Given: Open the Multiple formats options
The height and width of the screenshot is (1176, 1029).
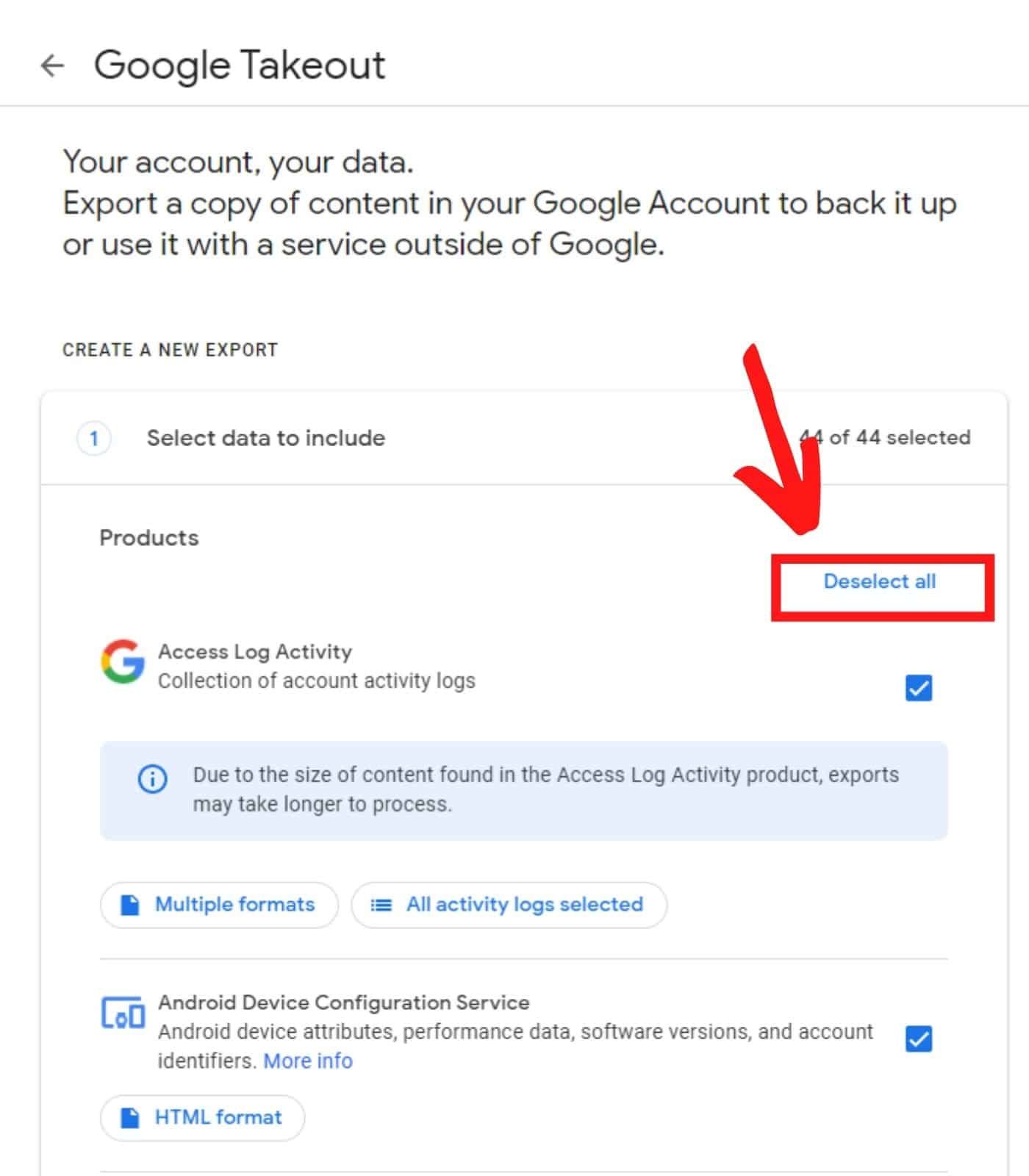Looking at the screenshot, I should [x=219, y=905].
